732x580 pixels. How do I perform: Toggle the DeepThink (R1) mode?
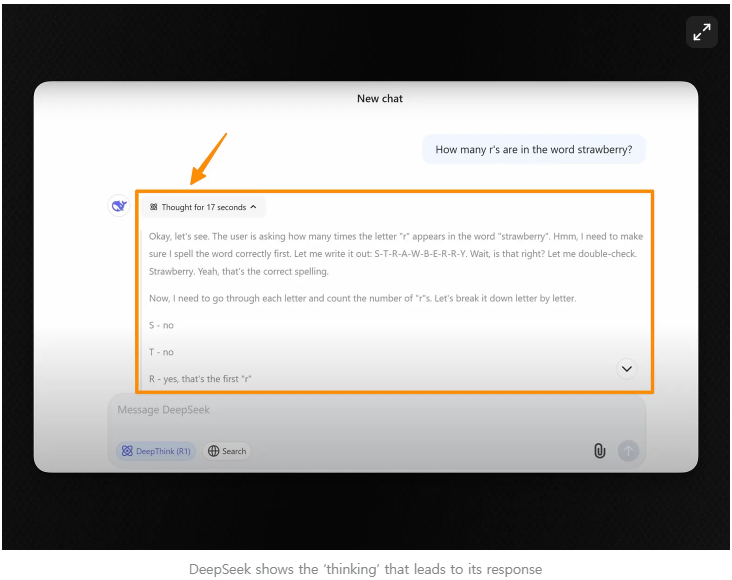(156, 451)
